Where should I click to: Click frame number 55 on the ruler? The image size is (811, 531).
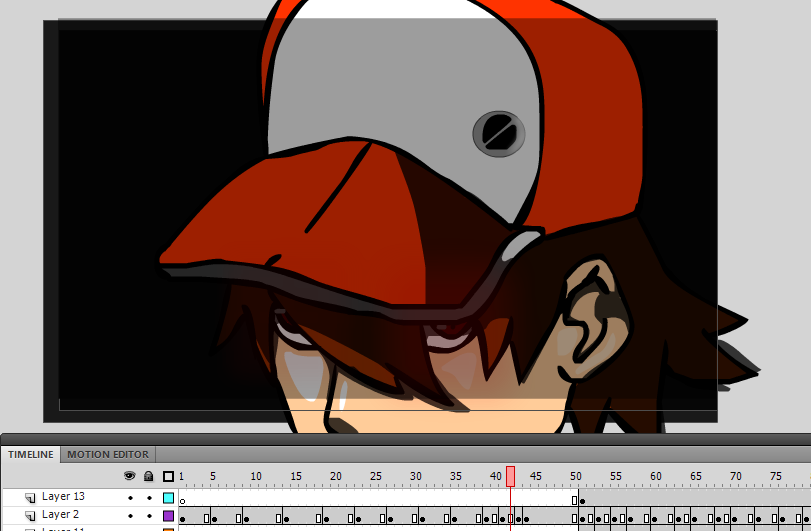(615, 476)
